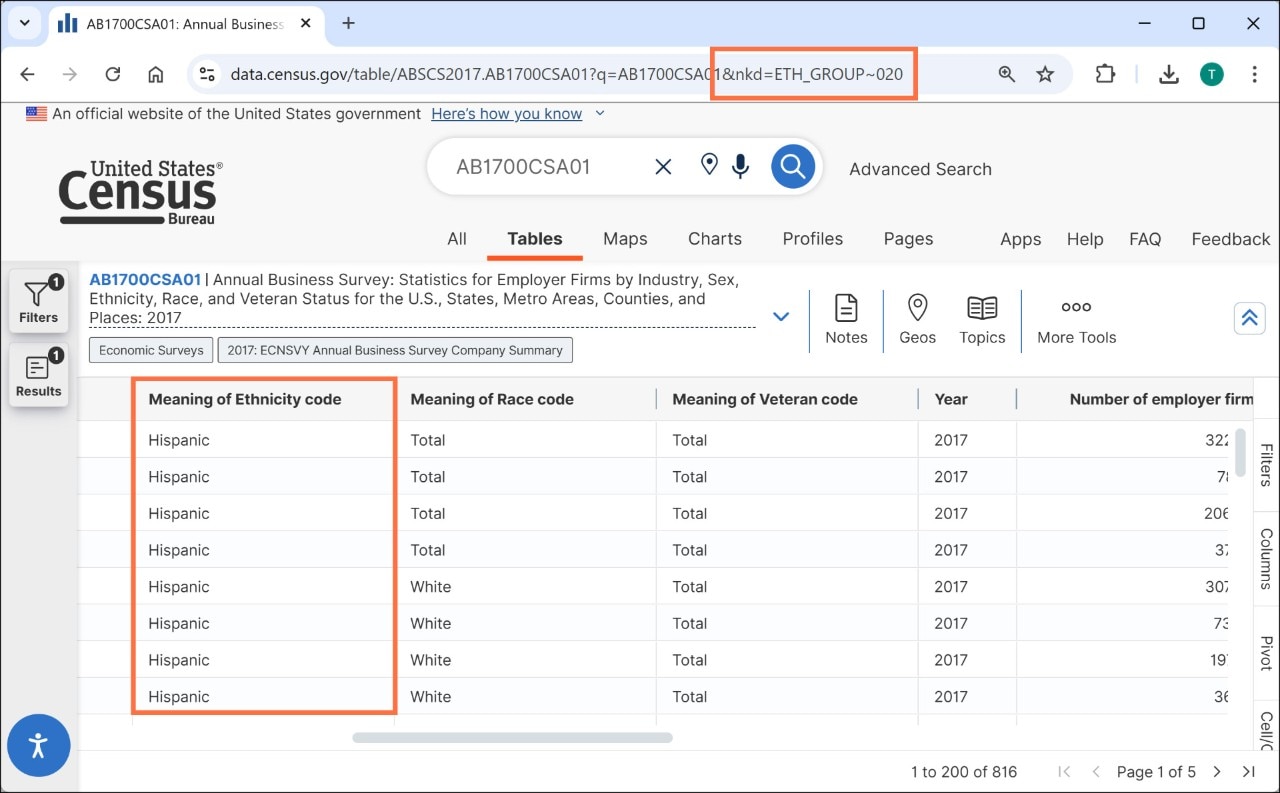Switch to the Charts tab

coord(715,238)
